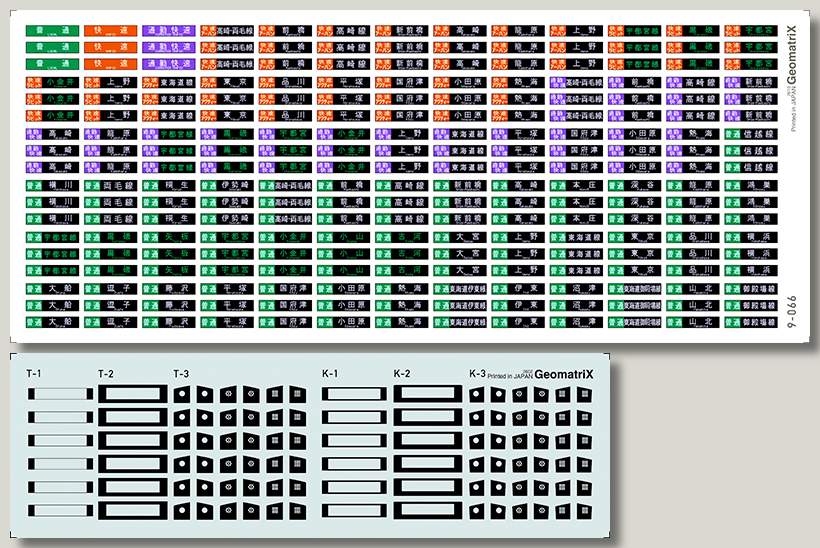Click the 9-066 sheet number

coord(792,312)
